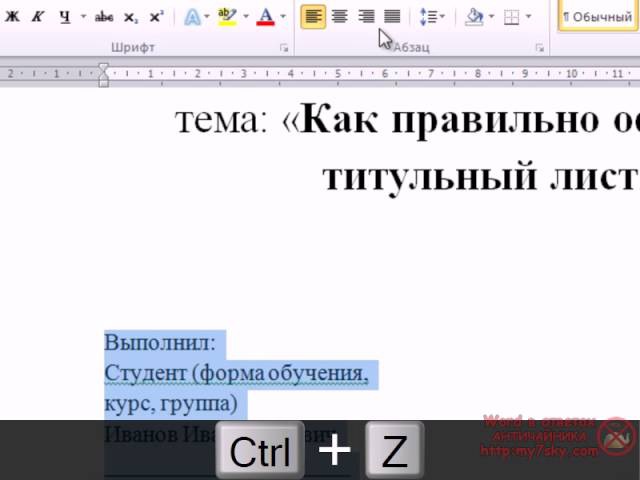640x480 pixels.
Task: Justify the selected paragraph
Action: point(392,16)
